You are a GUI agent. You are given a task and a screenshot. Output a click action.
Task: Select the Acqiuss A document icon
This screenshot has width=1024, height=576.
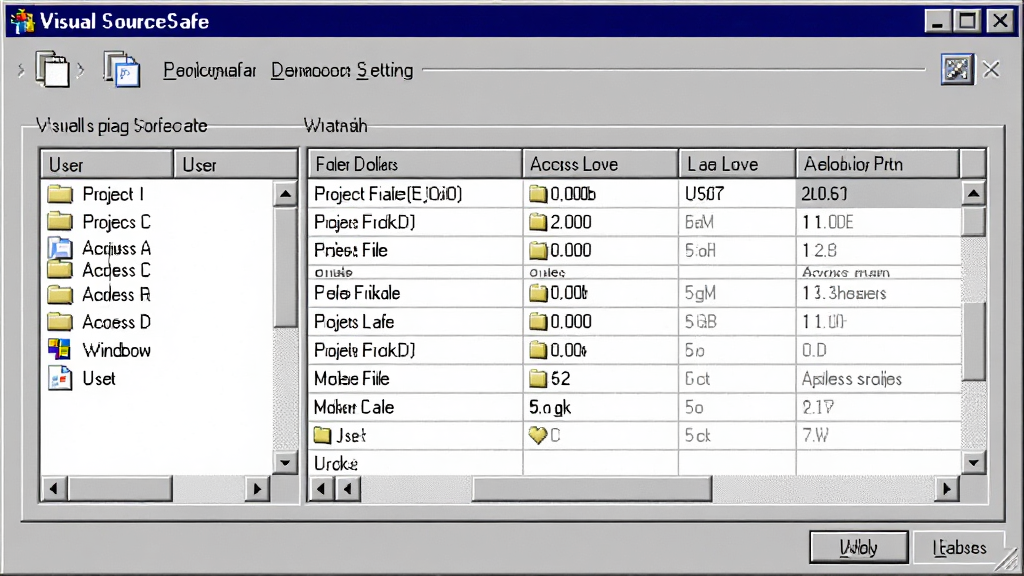click(x=60, y=248)
